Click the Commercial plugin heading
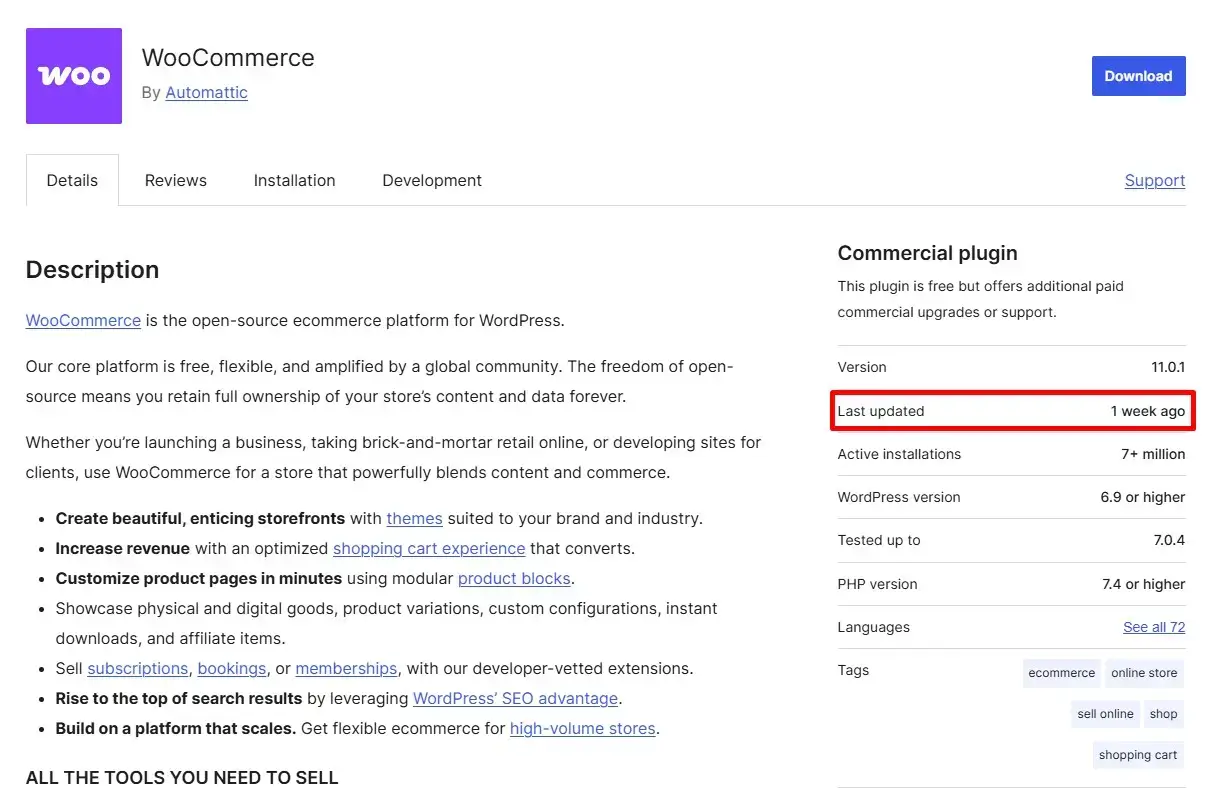 927,253
